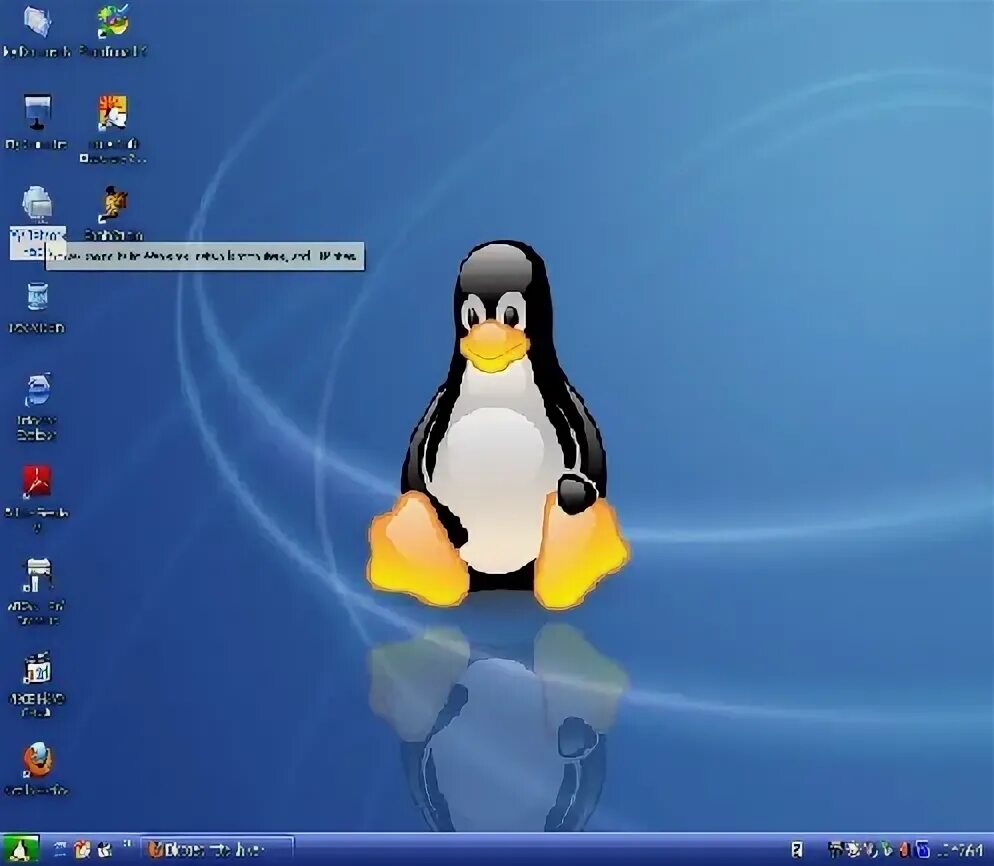The height and width of the screenshot is (866, 994).
Task: Open the printer-shaped shortcut icon
Action: tap(37, 574)
